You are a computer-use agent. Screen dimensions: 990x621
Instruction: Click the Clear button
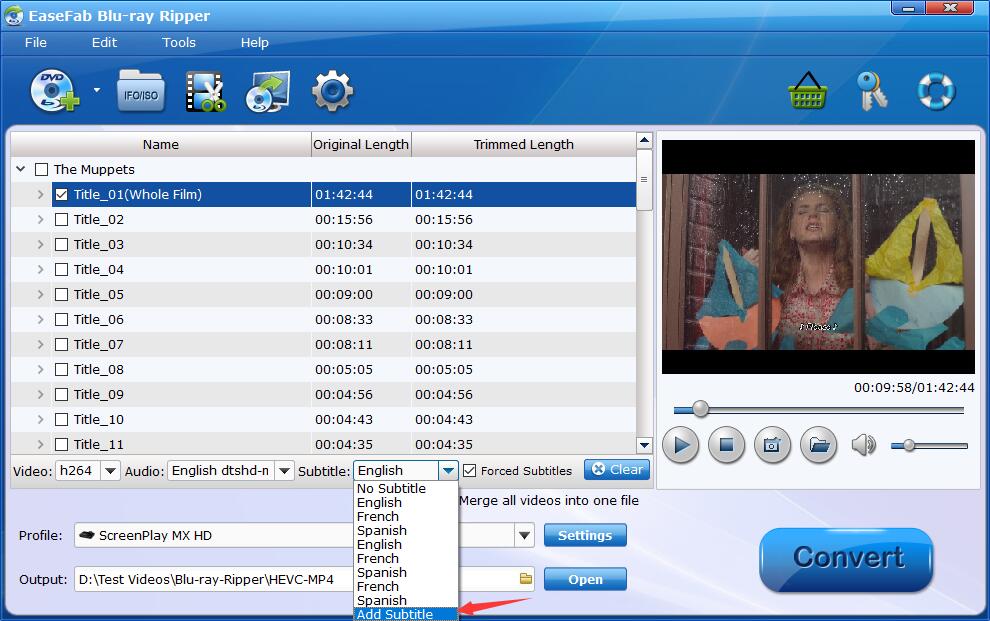click(617, 470)
